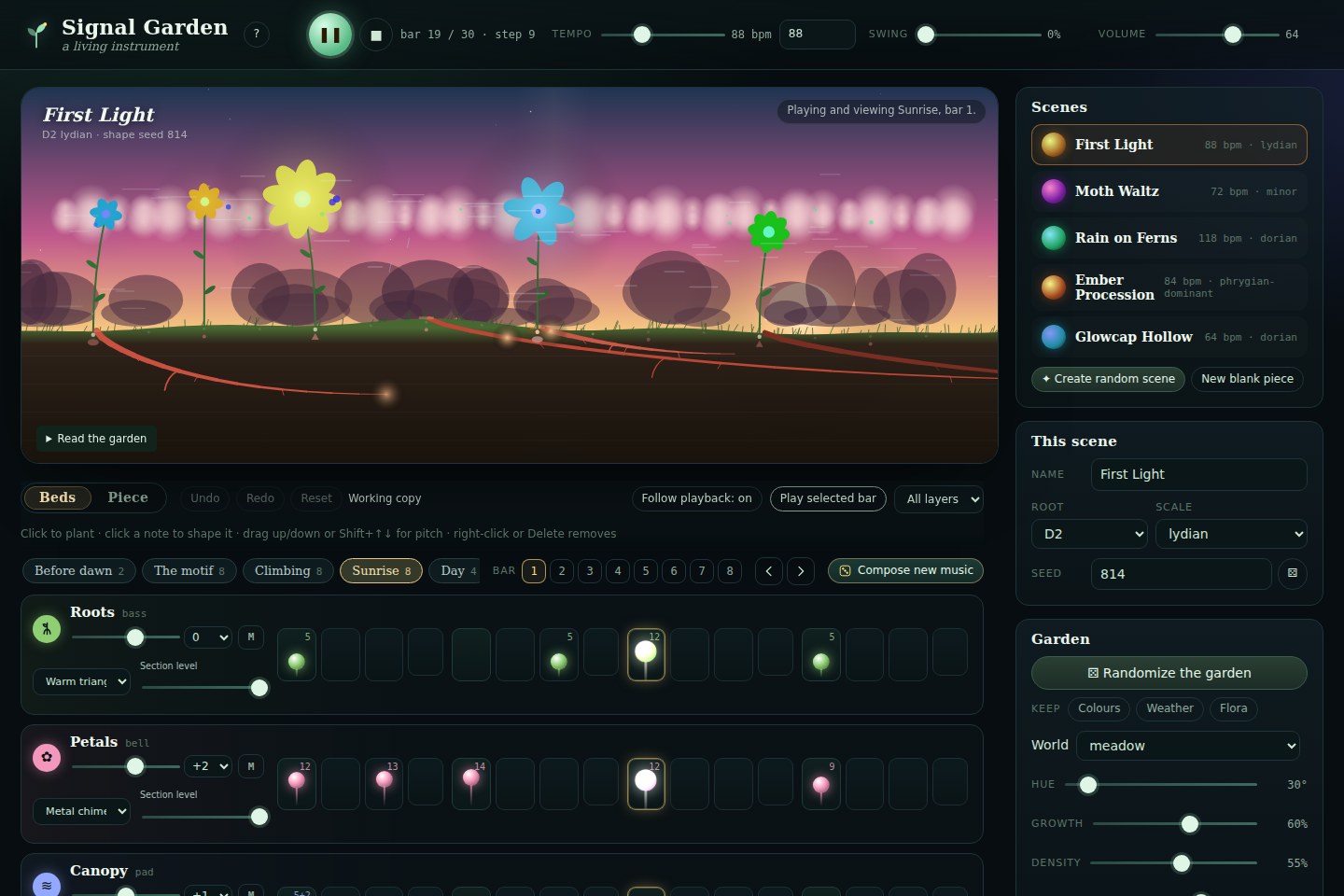Pause playback with the green pause button
The height and width of the screenshot is (896, 1344).
coord(330,35)
